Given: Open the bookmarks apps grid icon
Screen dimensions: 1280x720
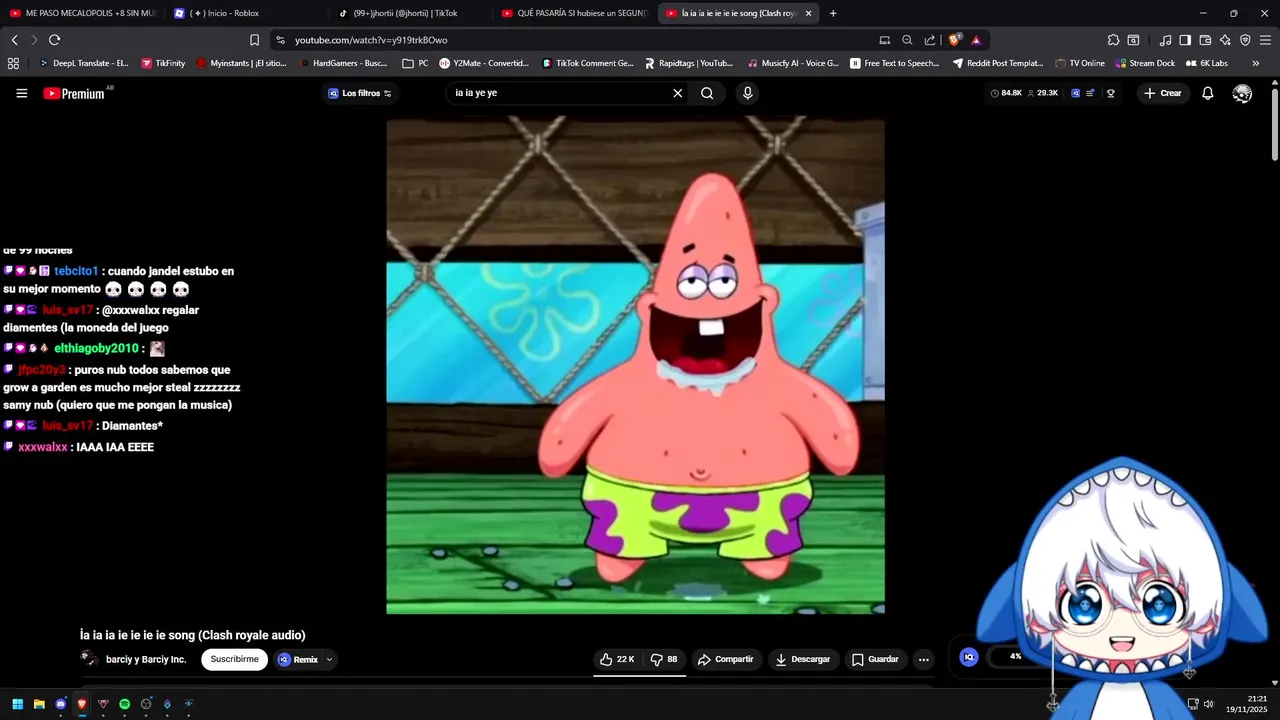Looking at the screenshot, I should point(13,63).
